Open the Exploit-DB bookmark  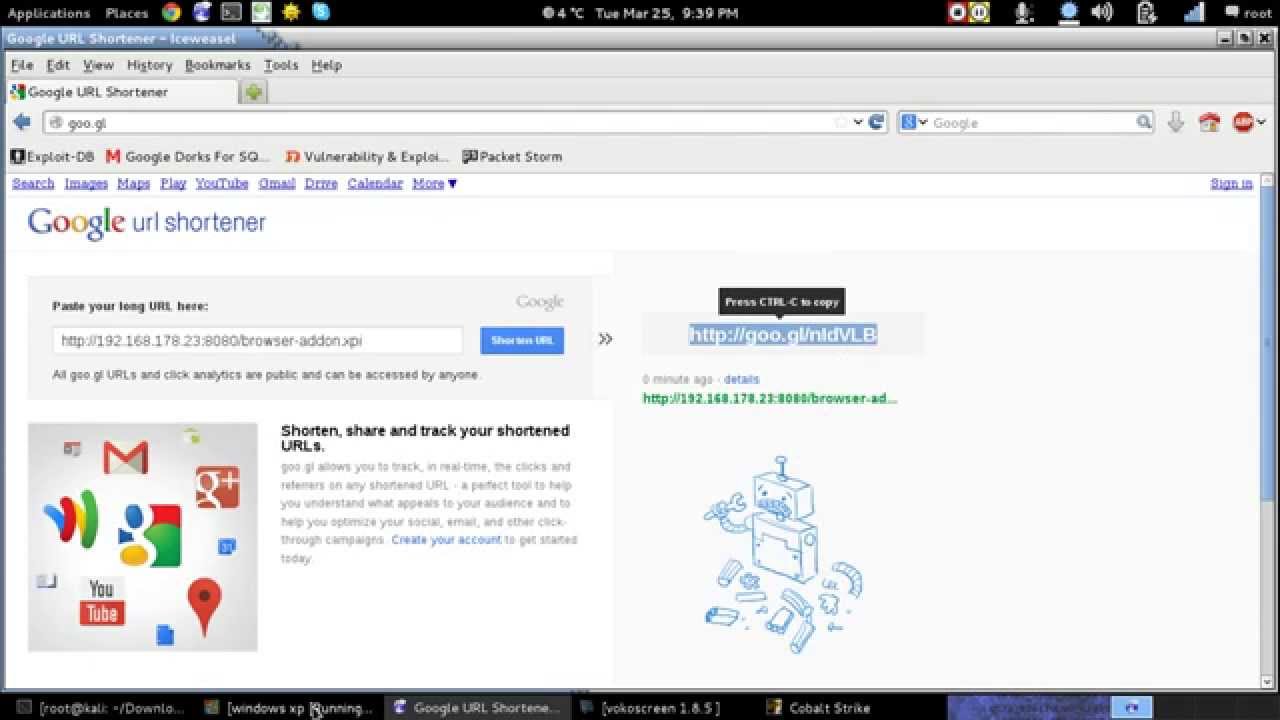pos(52,157)
